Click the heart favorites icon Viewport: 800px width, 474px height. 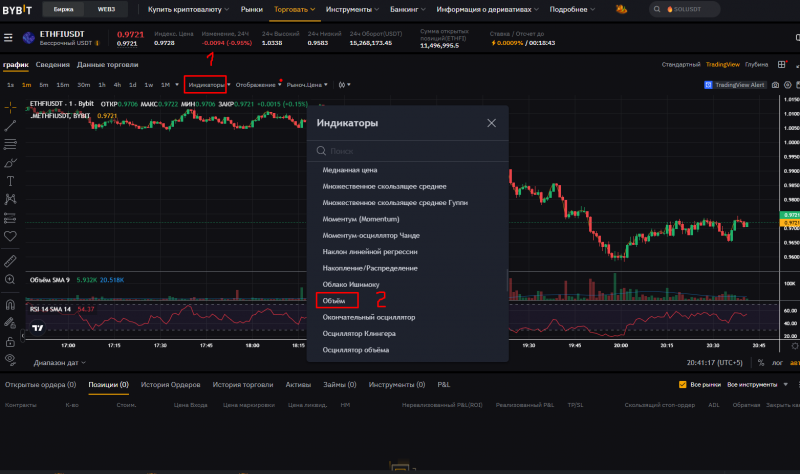click(10, 236)
